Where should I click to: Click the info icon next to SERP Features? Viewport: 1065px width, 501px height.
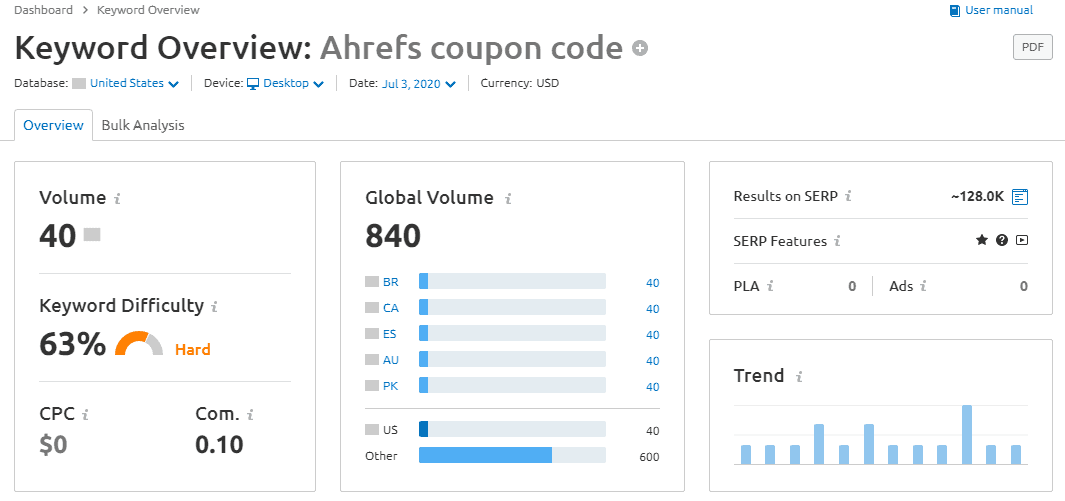(x=837, y=241)
